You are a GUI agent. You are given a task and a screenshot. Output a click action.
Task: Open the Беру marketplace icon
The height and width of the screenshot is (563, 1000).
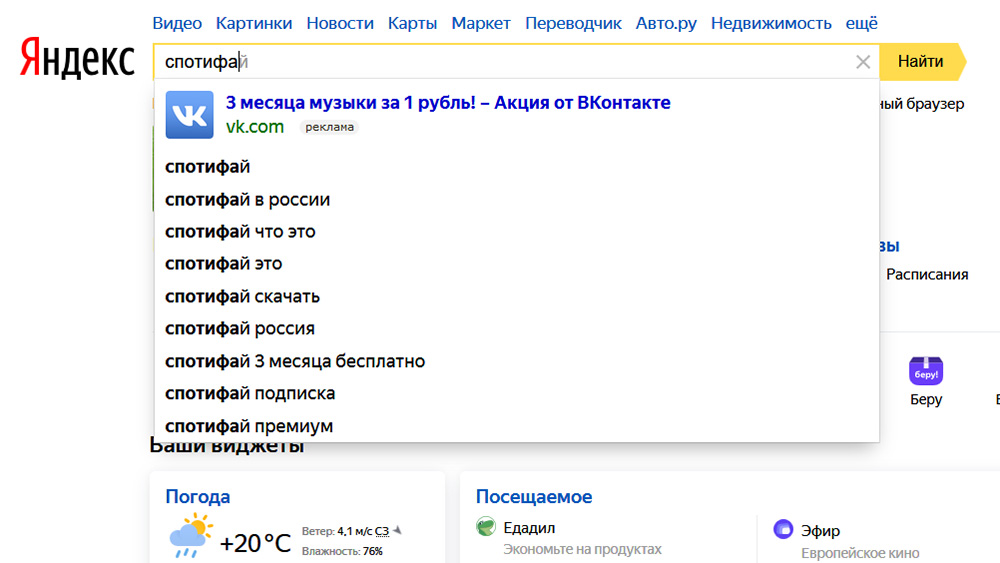point(926,371)
